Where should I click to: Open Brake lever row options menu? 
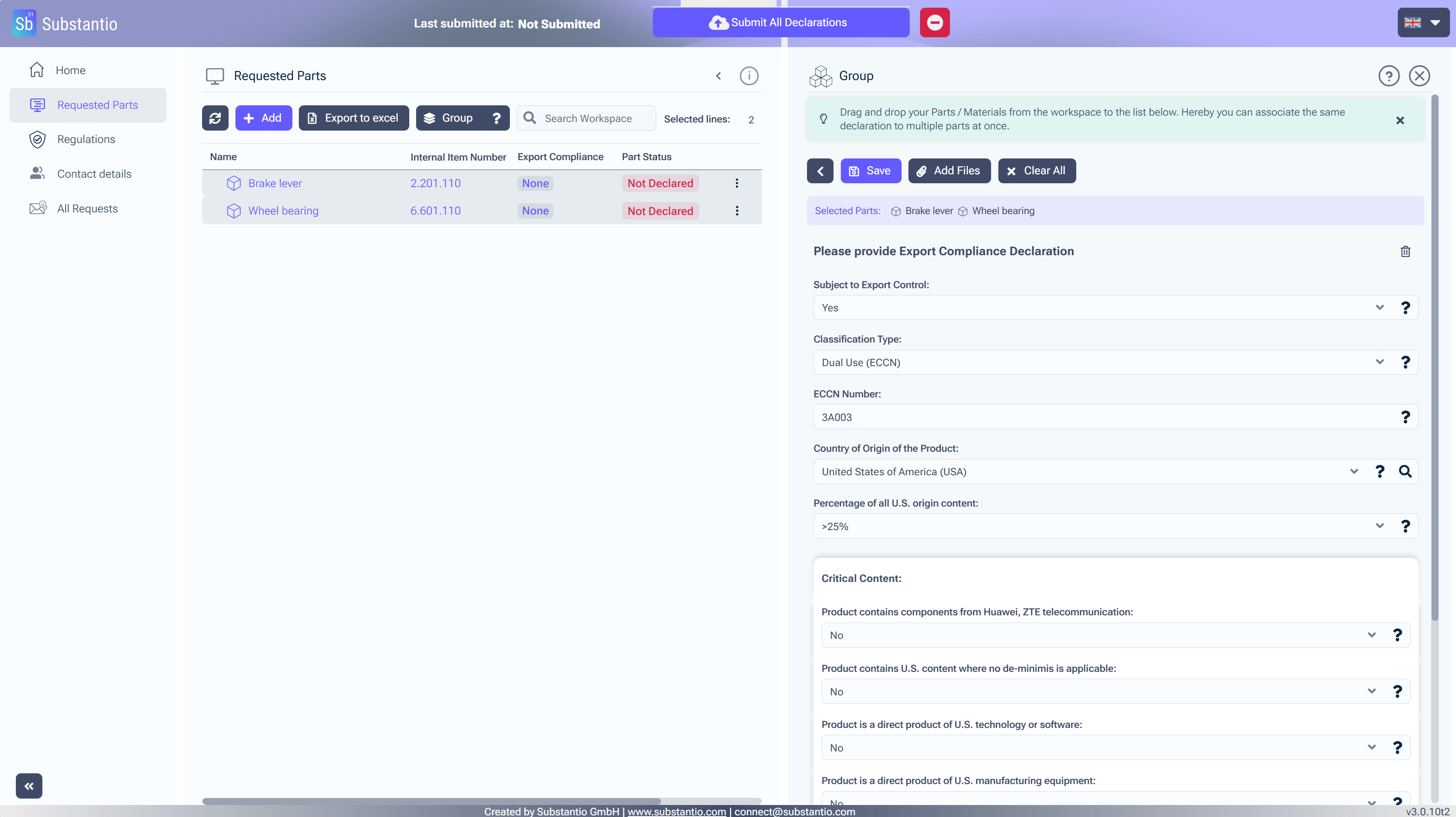click(736, 183)
